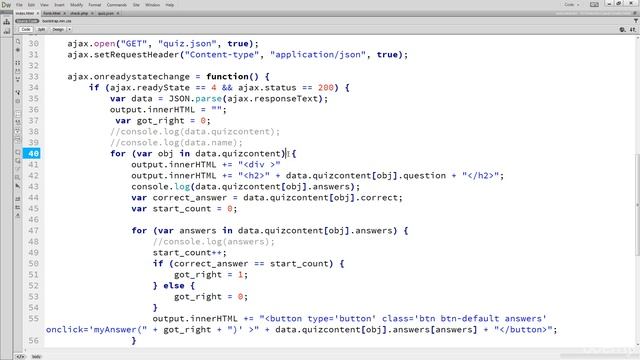Open the related file bootstrap.min.css

[x=57, y=21]
